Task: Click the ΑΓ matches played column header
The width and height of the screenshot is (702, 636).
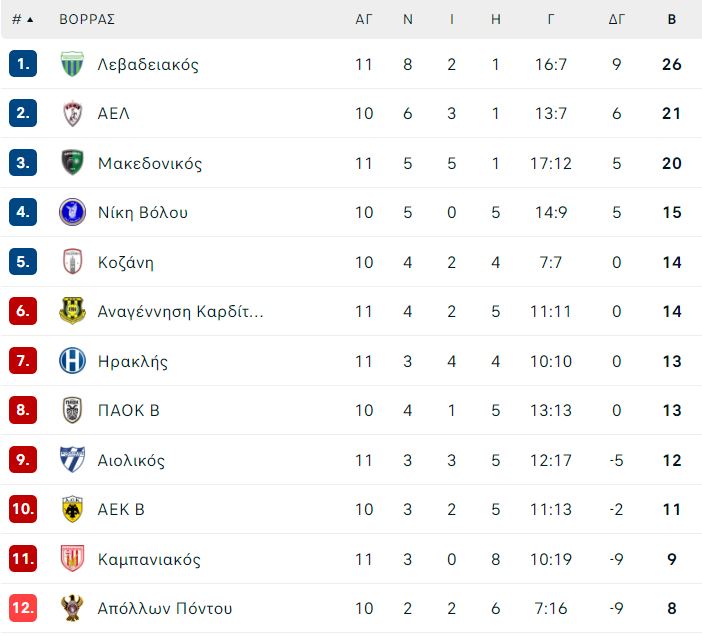Action: (364, 19)
